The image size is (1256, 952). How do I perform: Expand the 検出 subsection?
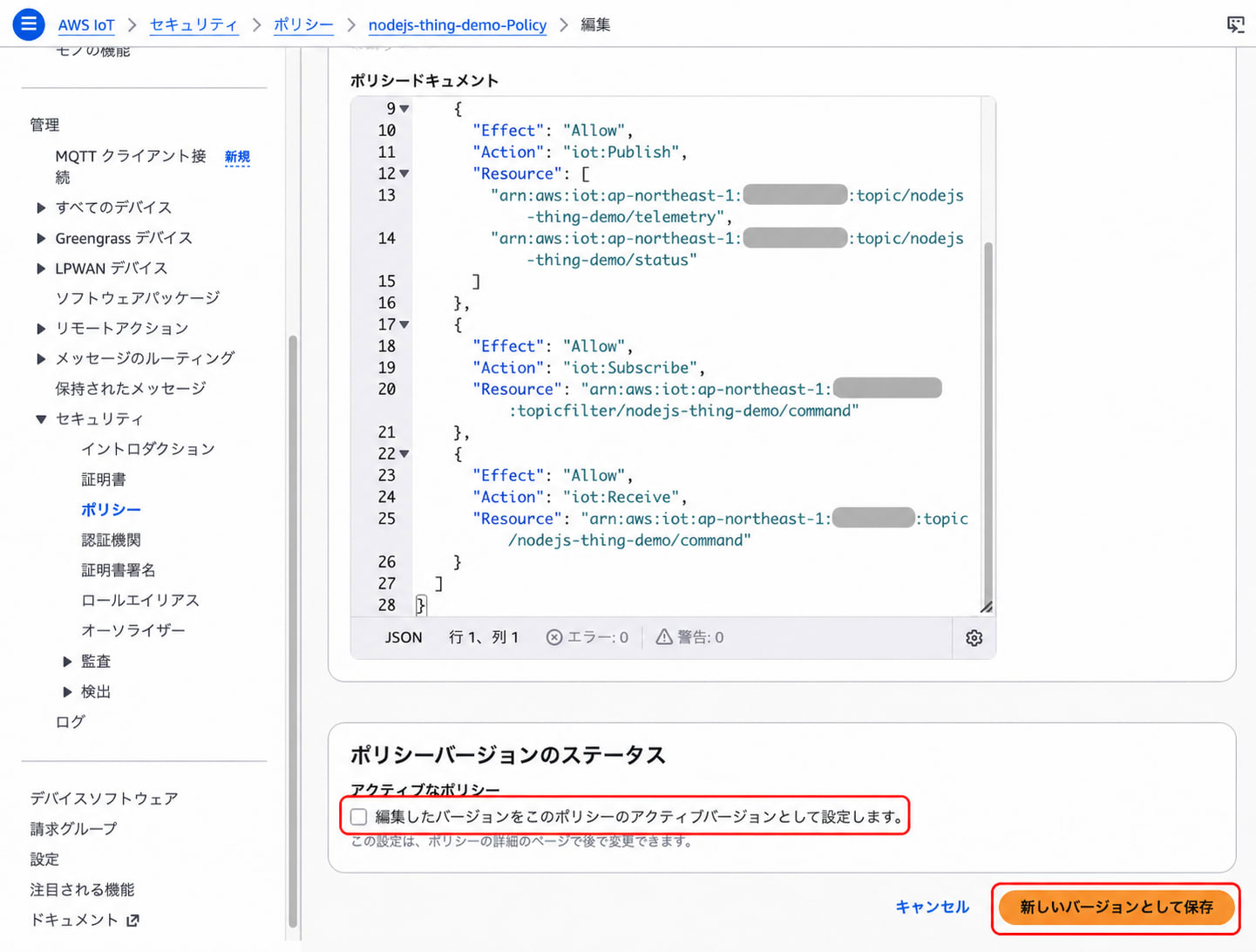(x=67, y=692)
